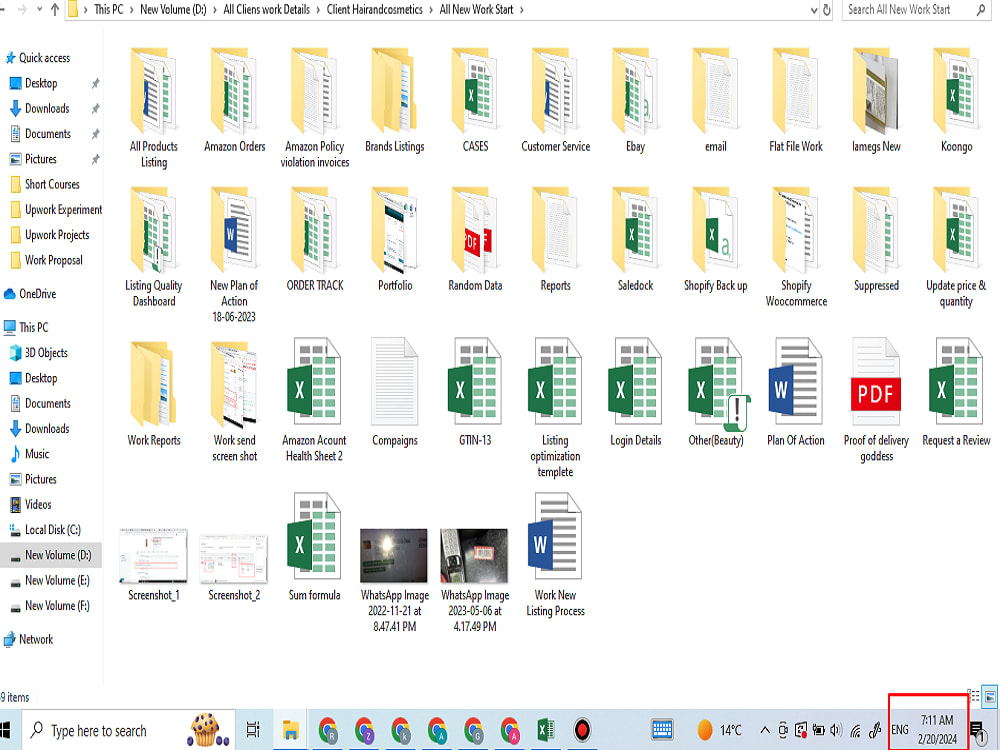This screenshot has height=750, width=1000.
Task: Select the Screenshot_2 image thumbnail
Action: pyautogui.click(x=234, y=558)
